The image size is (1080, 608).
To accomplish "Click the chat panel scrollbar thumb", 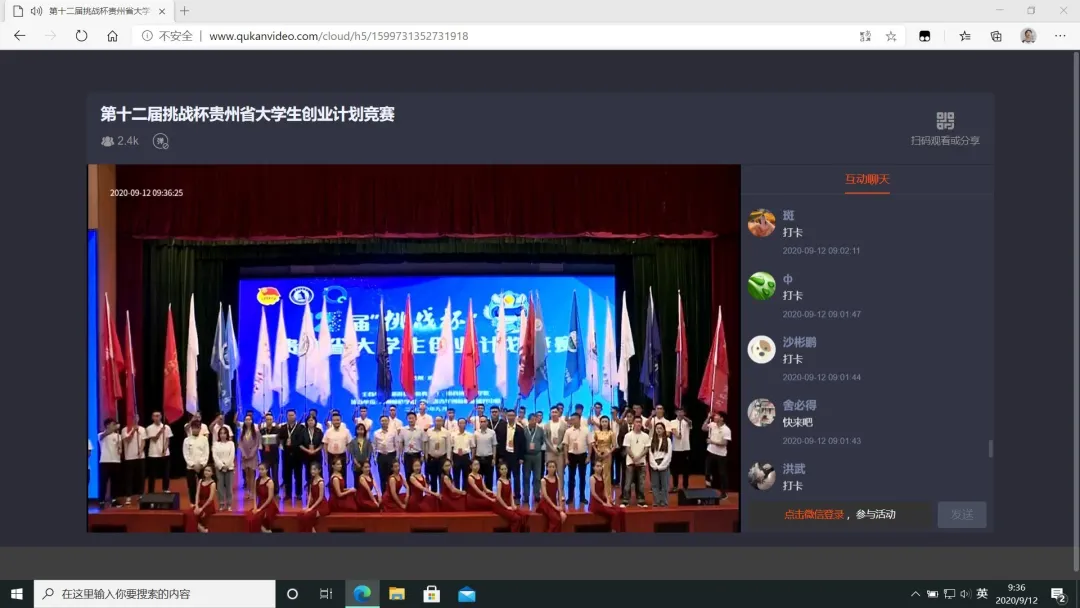I will (x=991, y=448).
